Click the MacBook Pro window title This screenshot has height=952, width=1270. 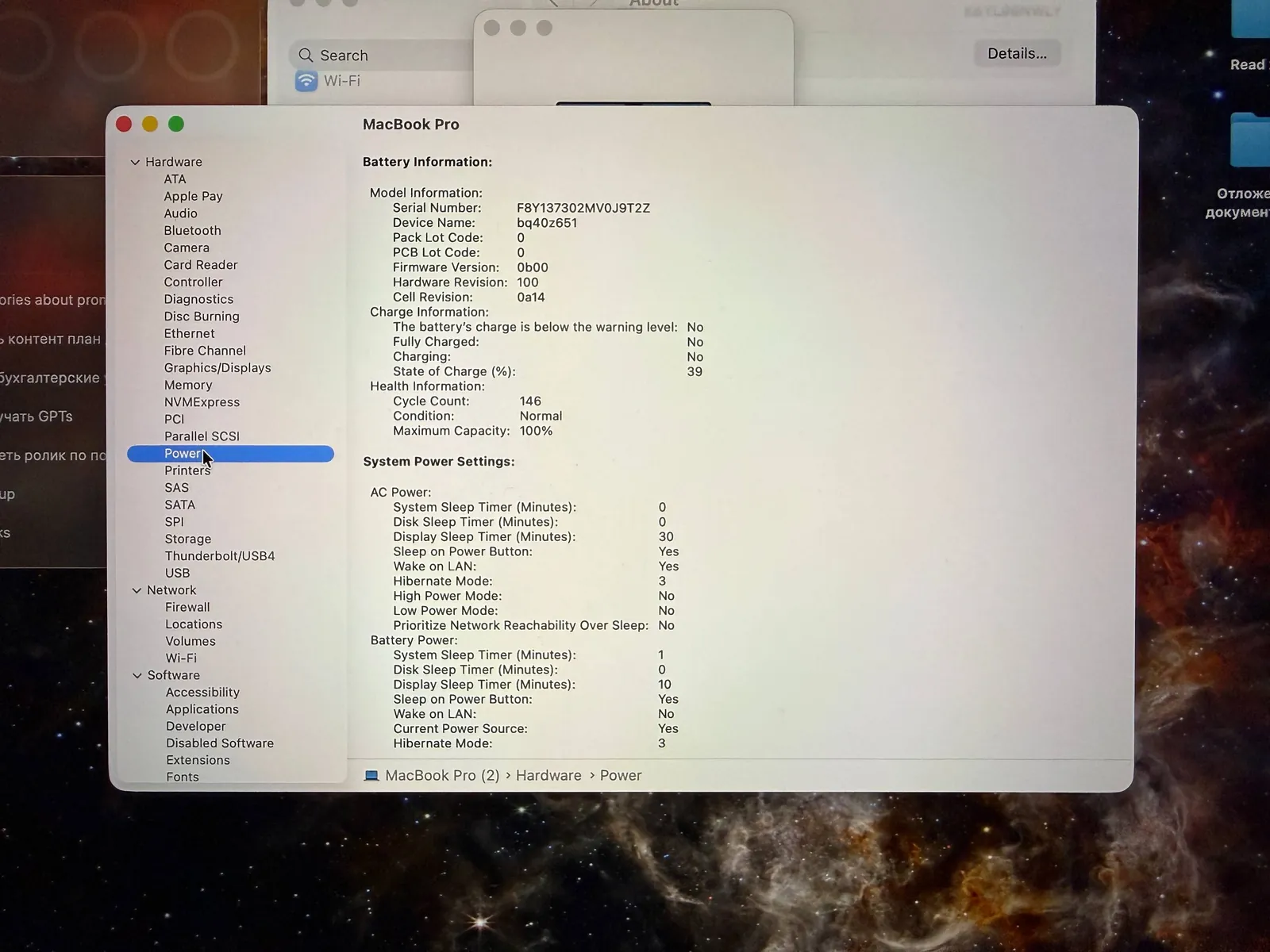[x=411, y=125]
